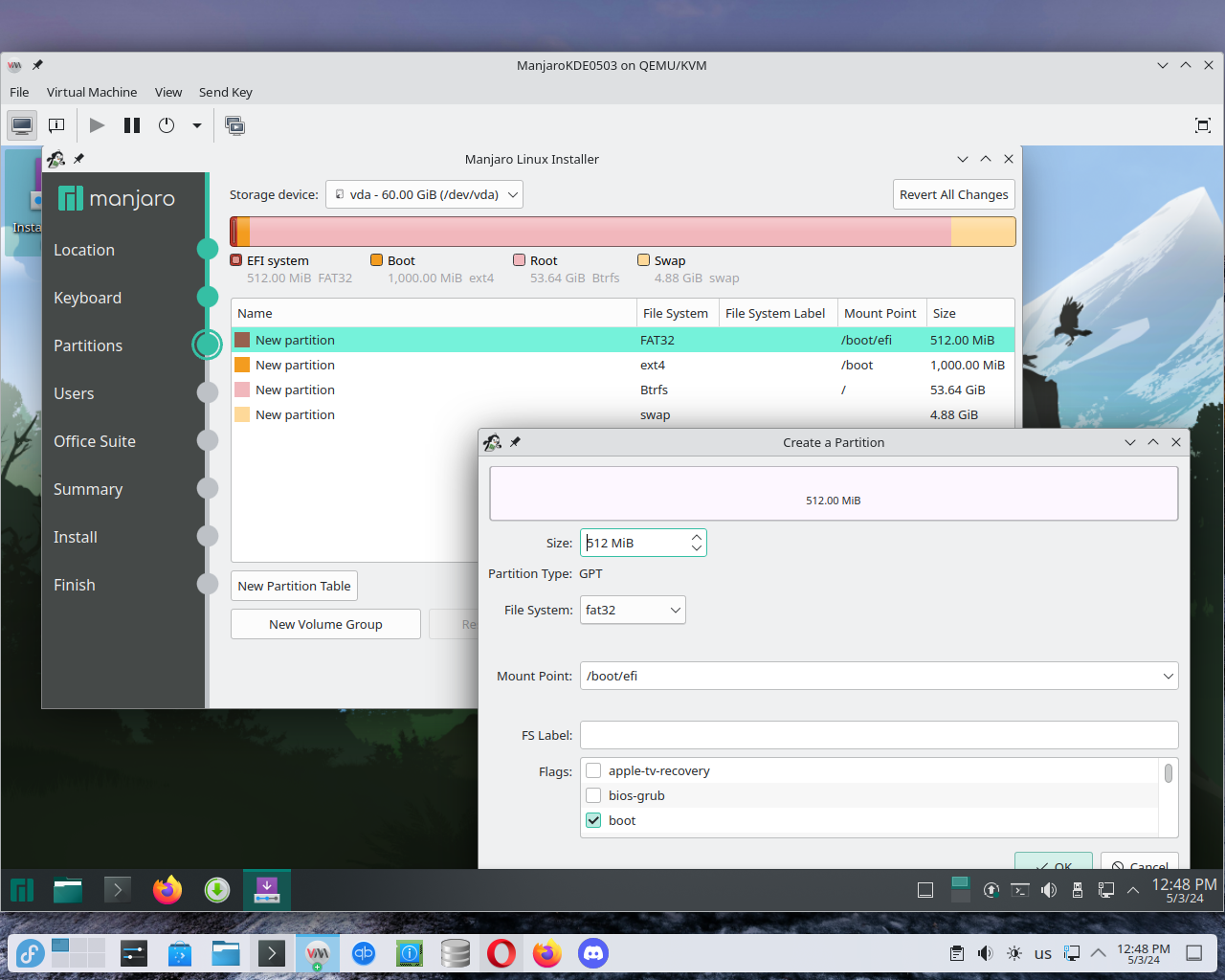Select the ext4 /boot partition row

point(623,365)
